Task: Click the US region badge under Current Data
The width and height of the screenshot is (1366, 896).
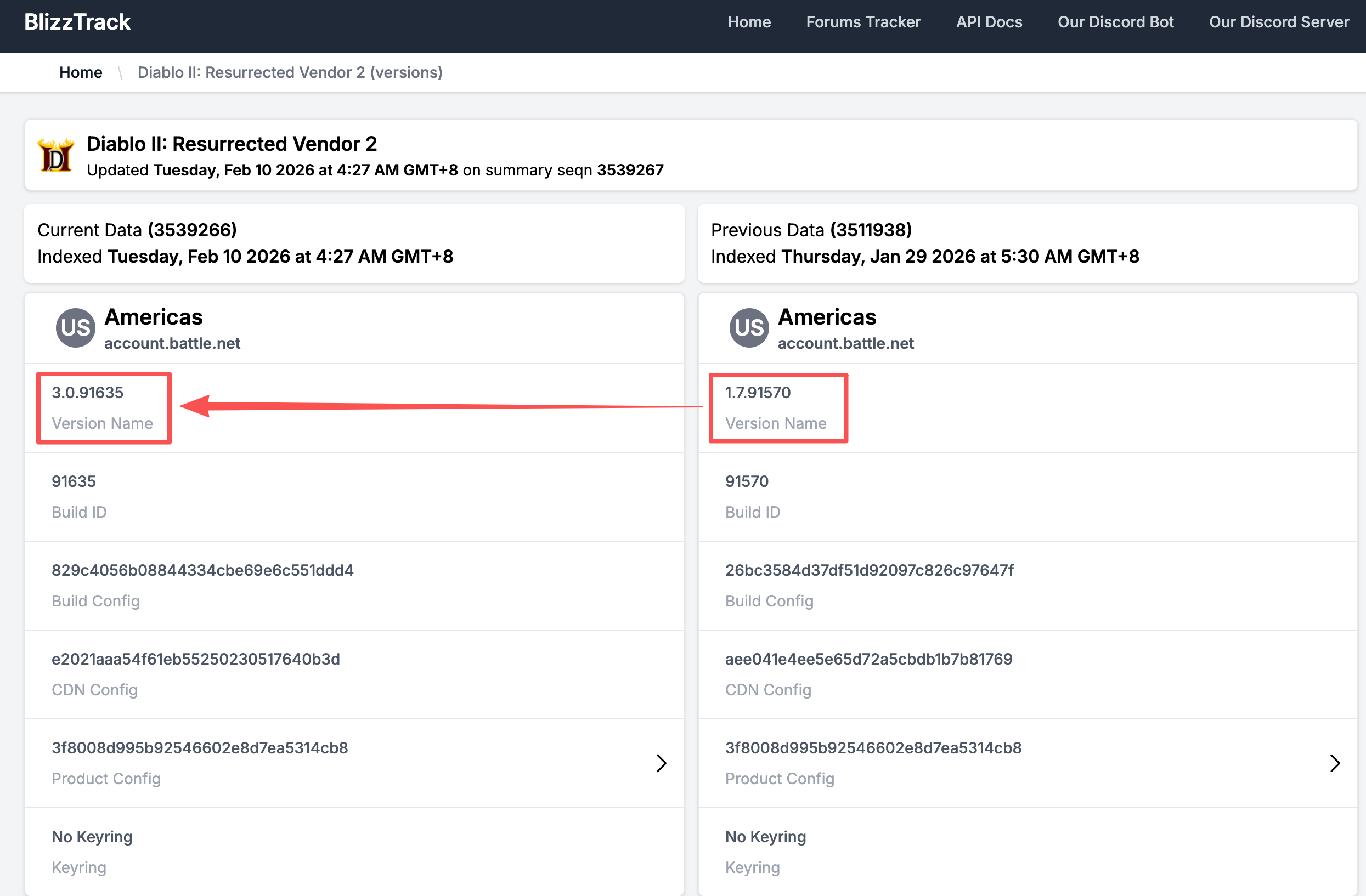Action: pyautogui.click(x=75, y=327)
